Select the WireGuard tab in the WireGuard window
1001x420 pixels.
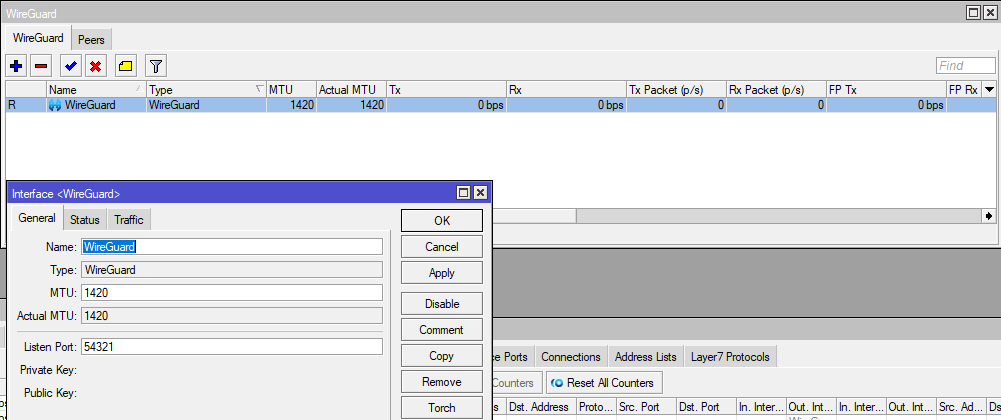[38, 38]
